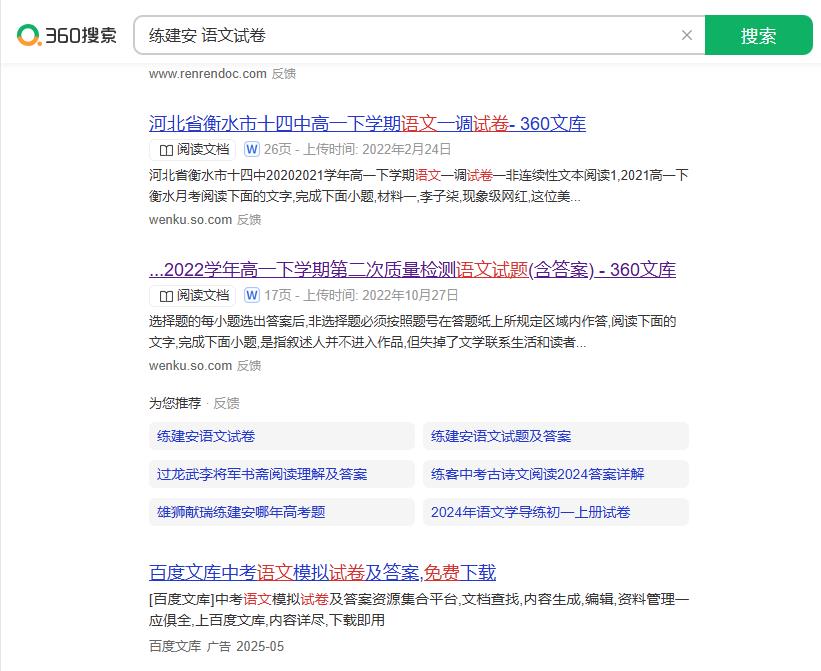Click wenku.so.com under 衡水市十四中 result
This screenshot has width=821, height=671.
pyautogui.click(x=190, y=219)
